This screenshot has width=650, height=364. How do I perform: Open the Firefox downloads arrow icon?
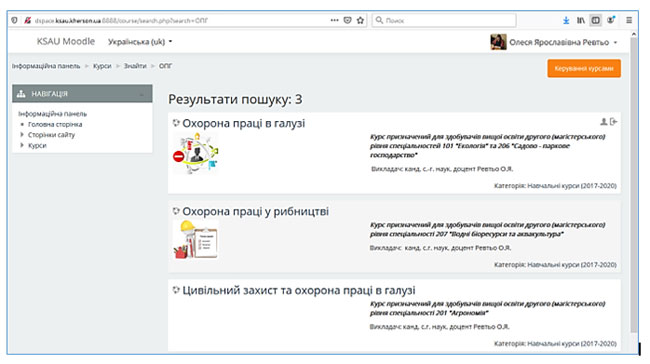(566, 20)
